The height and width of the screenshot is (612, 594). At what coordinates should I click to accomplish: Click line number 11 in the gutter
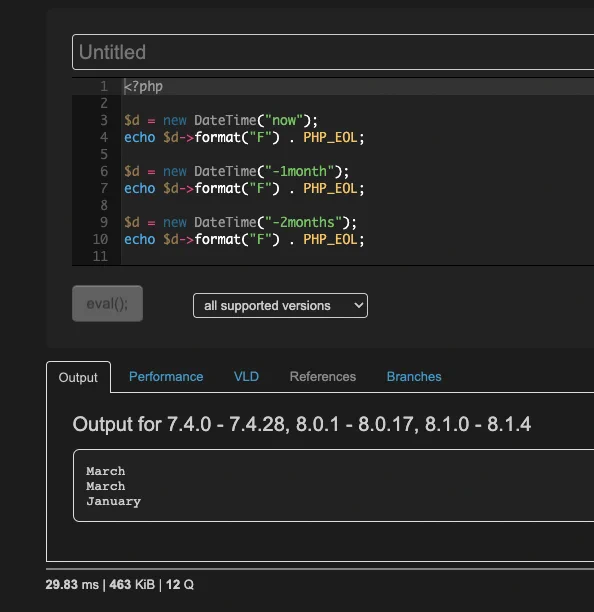(100, 256)
